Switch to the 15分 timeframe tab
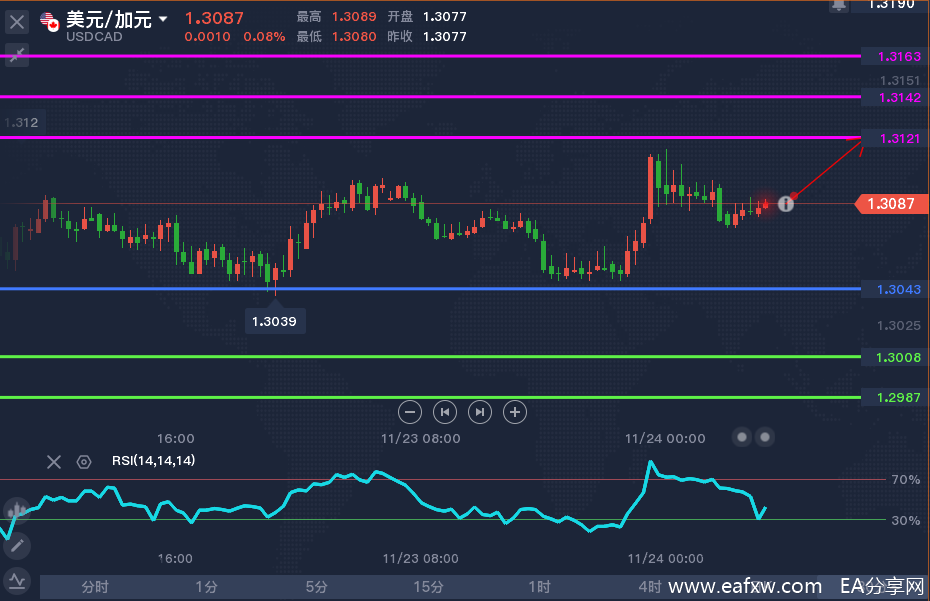Image resolution: width=930 pixels, height=601 pixels. point(428,587)
